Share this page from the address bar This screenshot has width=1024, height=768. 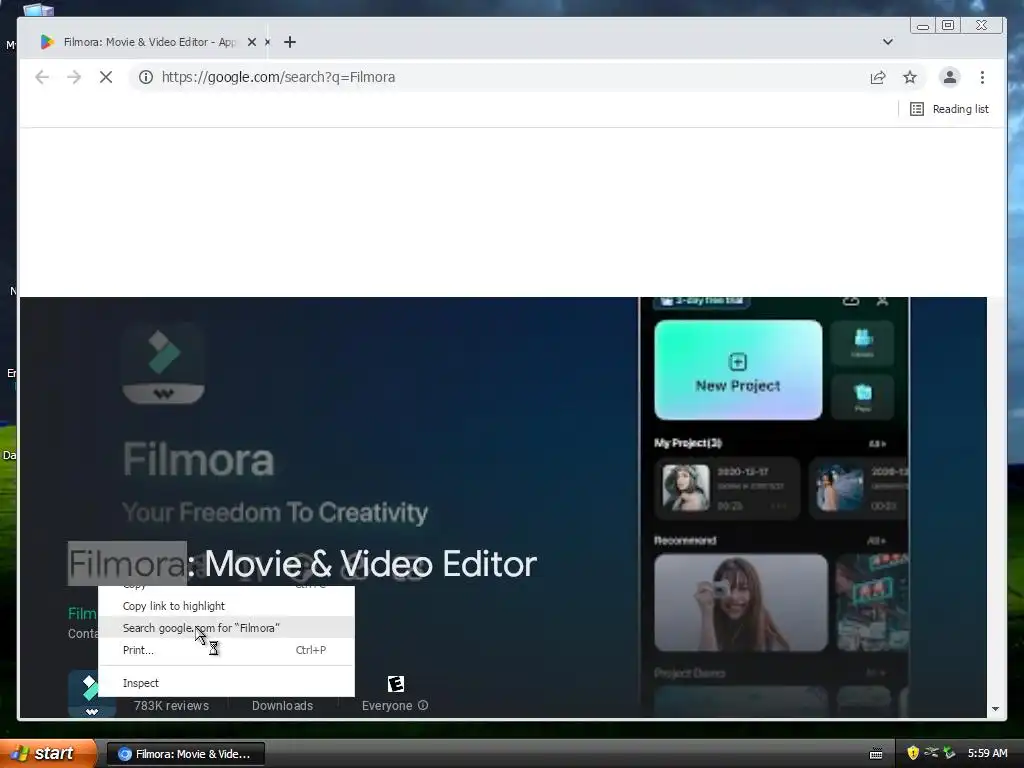[x=878, y=77]
